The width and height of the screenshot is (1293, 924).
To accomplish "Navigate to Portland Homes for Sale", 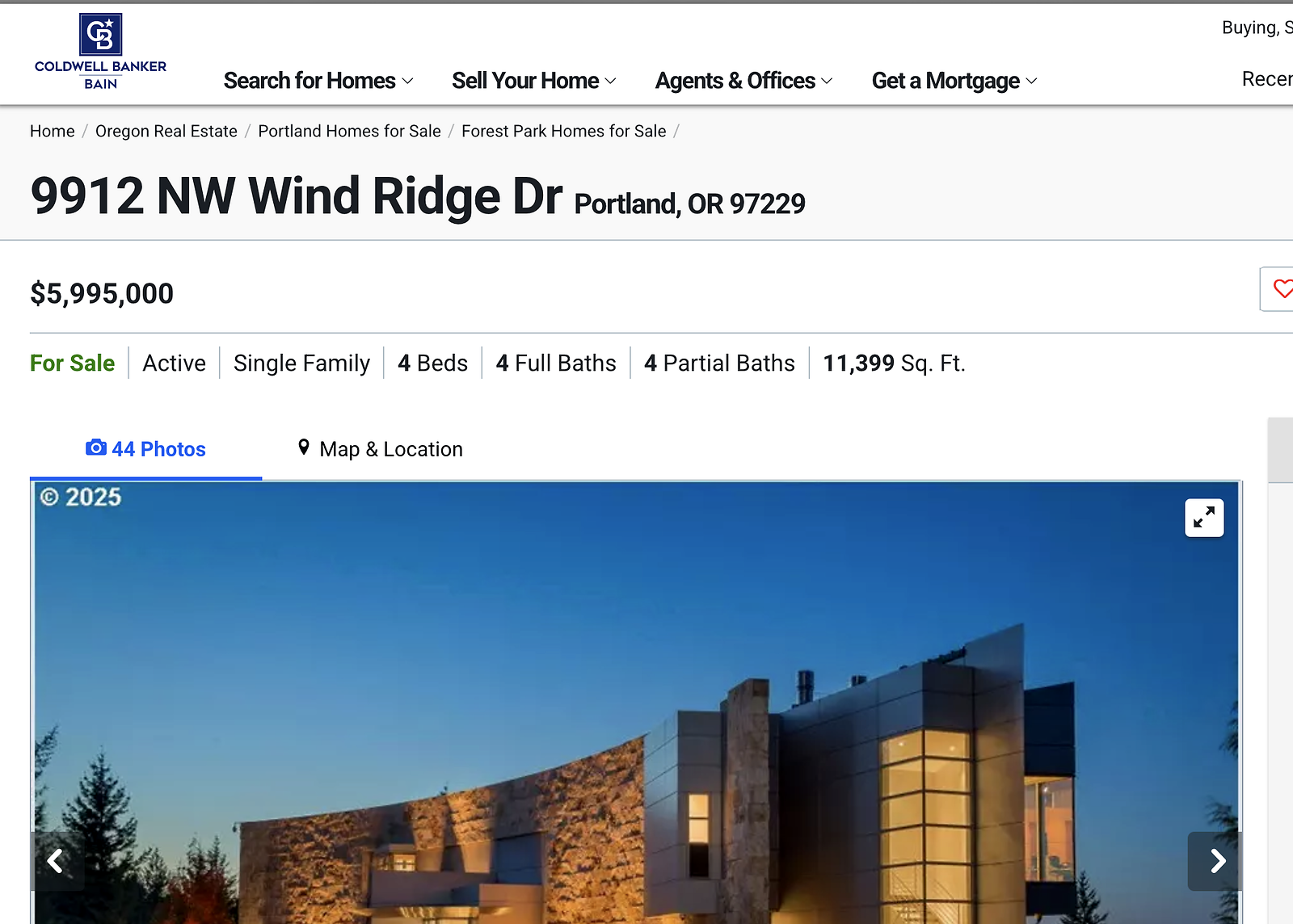I will [x=349, y=131].
